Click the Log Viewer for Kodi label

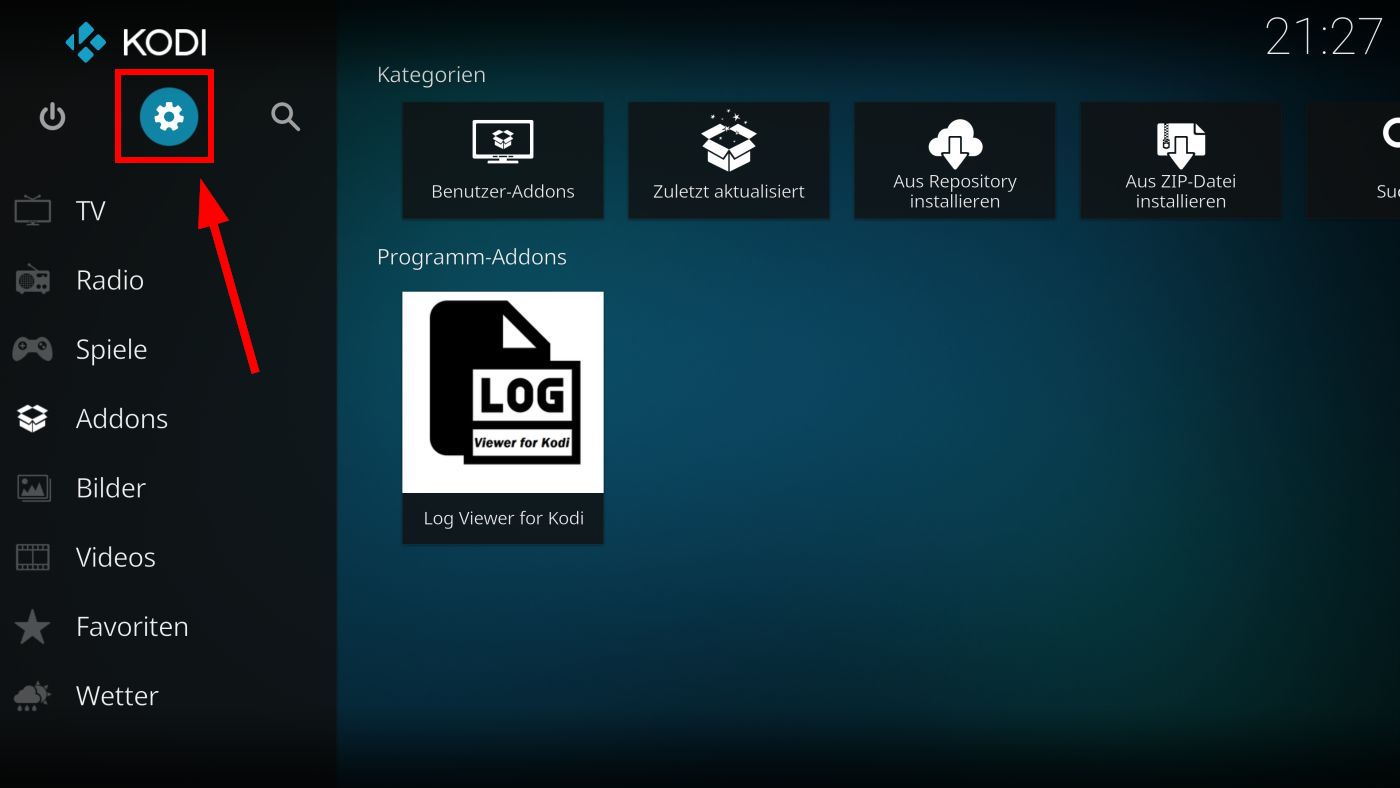click(503, 518)
